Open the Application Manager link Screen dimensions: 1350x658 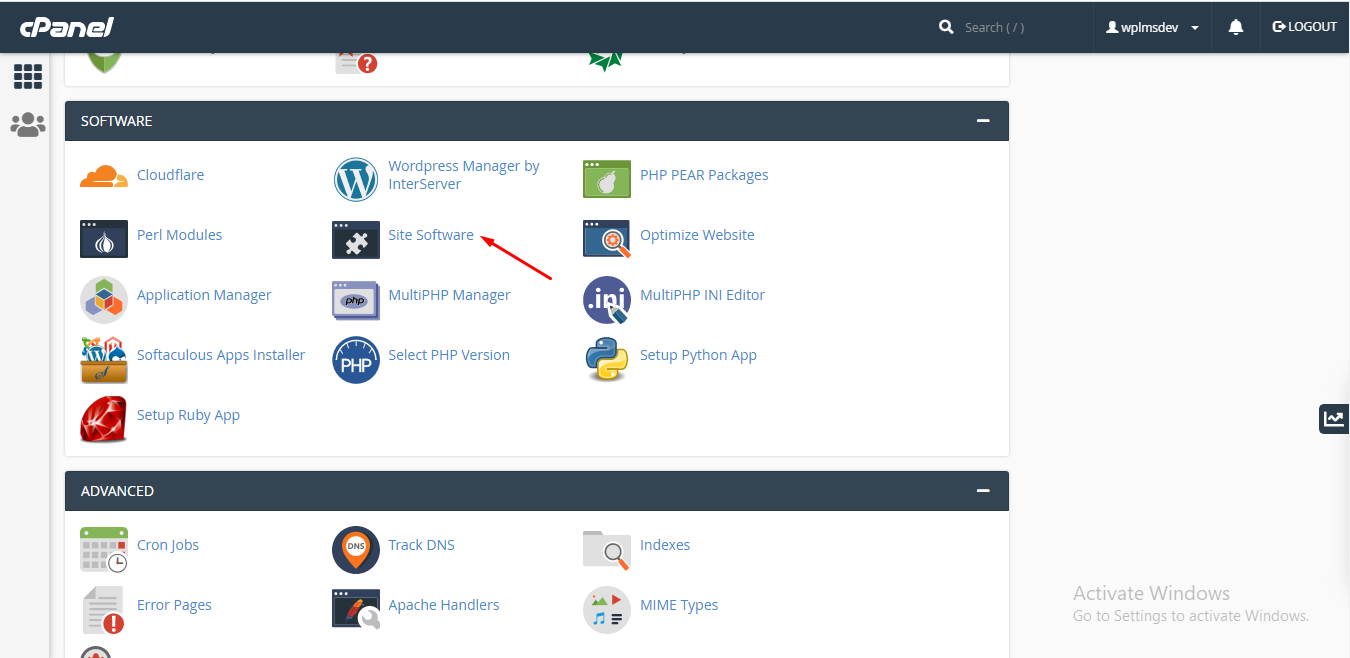204,295
